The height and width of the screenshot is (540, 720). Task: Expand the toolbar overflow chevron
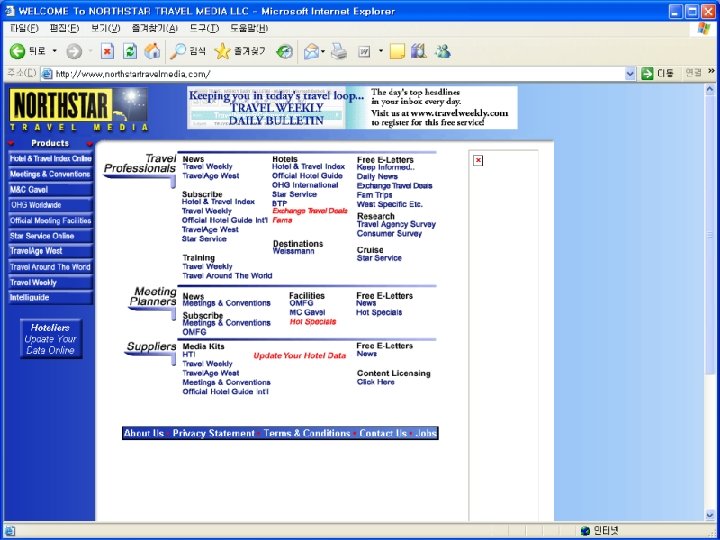711,71
